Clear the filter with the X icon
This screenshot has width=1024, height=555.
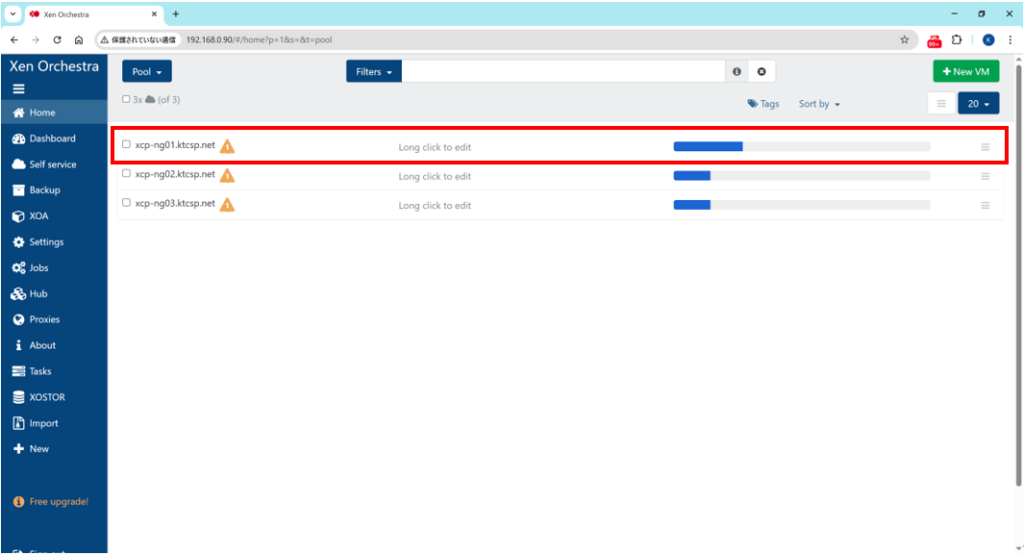(x=761, y=72)
